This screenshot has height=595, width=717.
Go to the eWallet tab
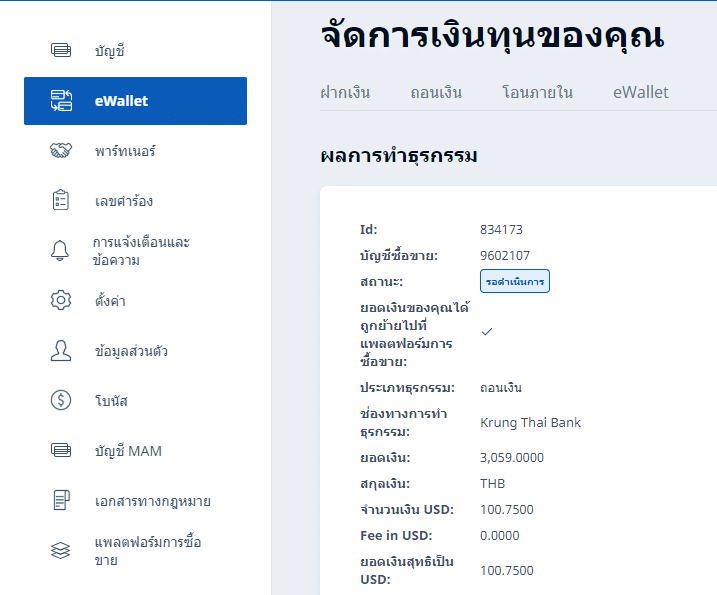[x=640, y=92]
